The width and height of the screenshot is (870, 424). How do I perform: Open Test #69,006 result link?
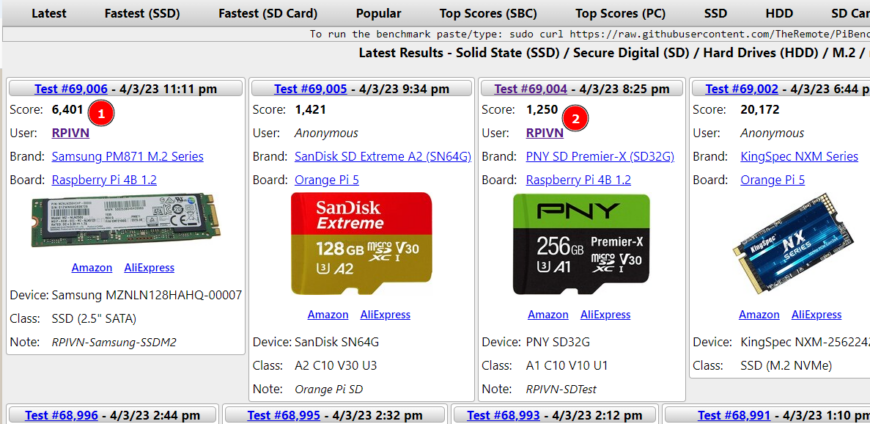pyautogui.click(x=72, y=89)
